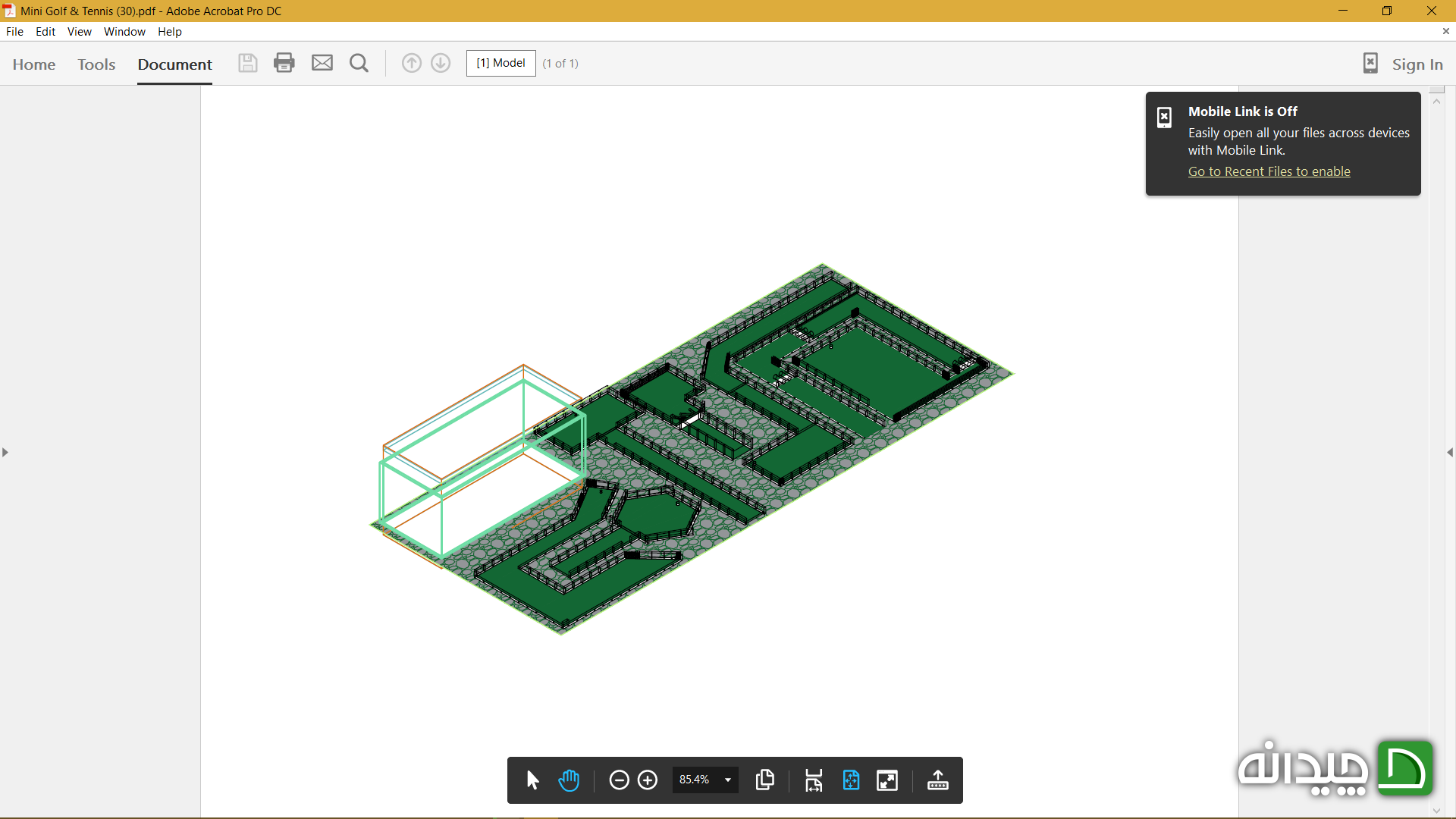Fit one full page icon
Image resolution: width=1456 pixels, height=819 pixels.
851,780
